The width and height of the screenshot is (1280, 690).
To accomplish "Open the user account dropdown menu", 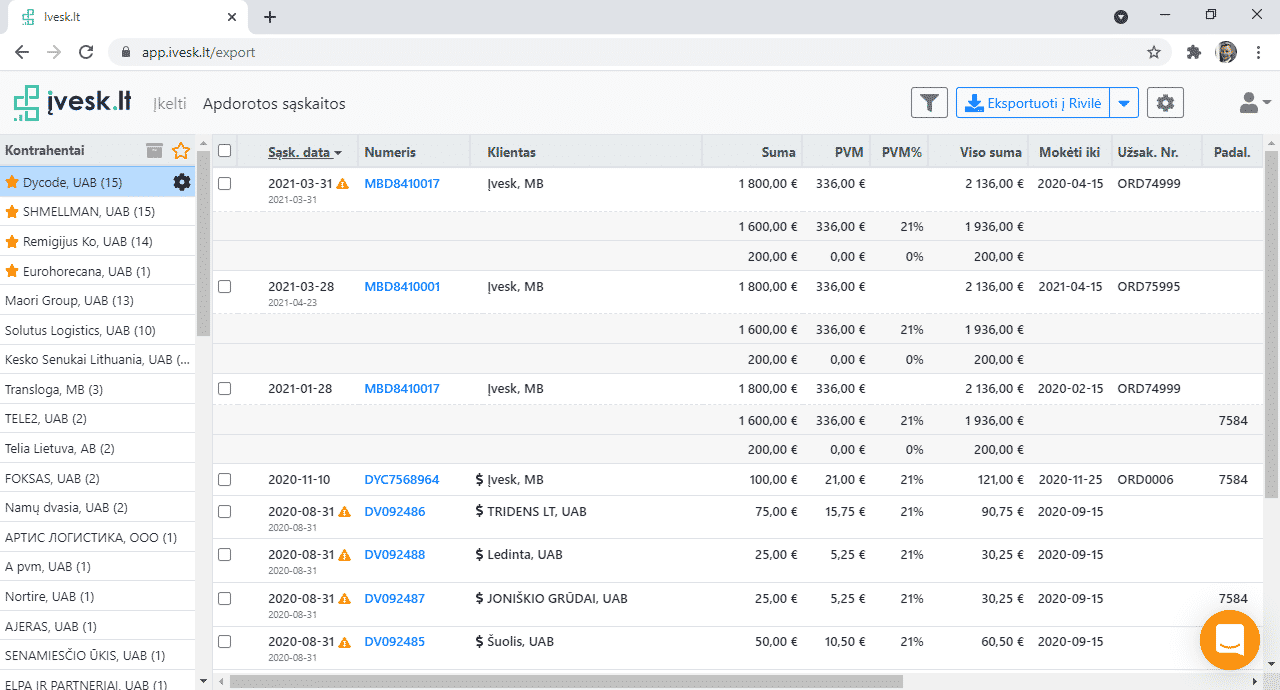I will click(x=1253, y=102).
